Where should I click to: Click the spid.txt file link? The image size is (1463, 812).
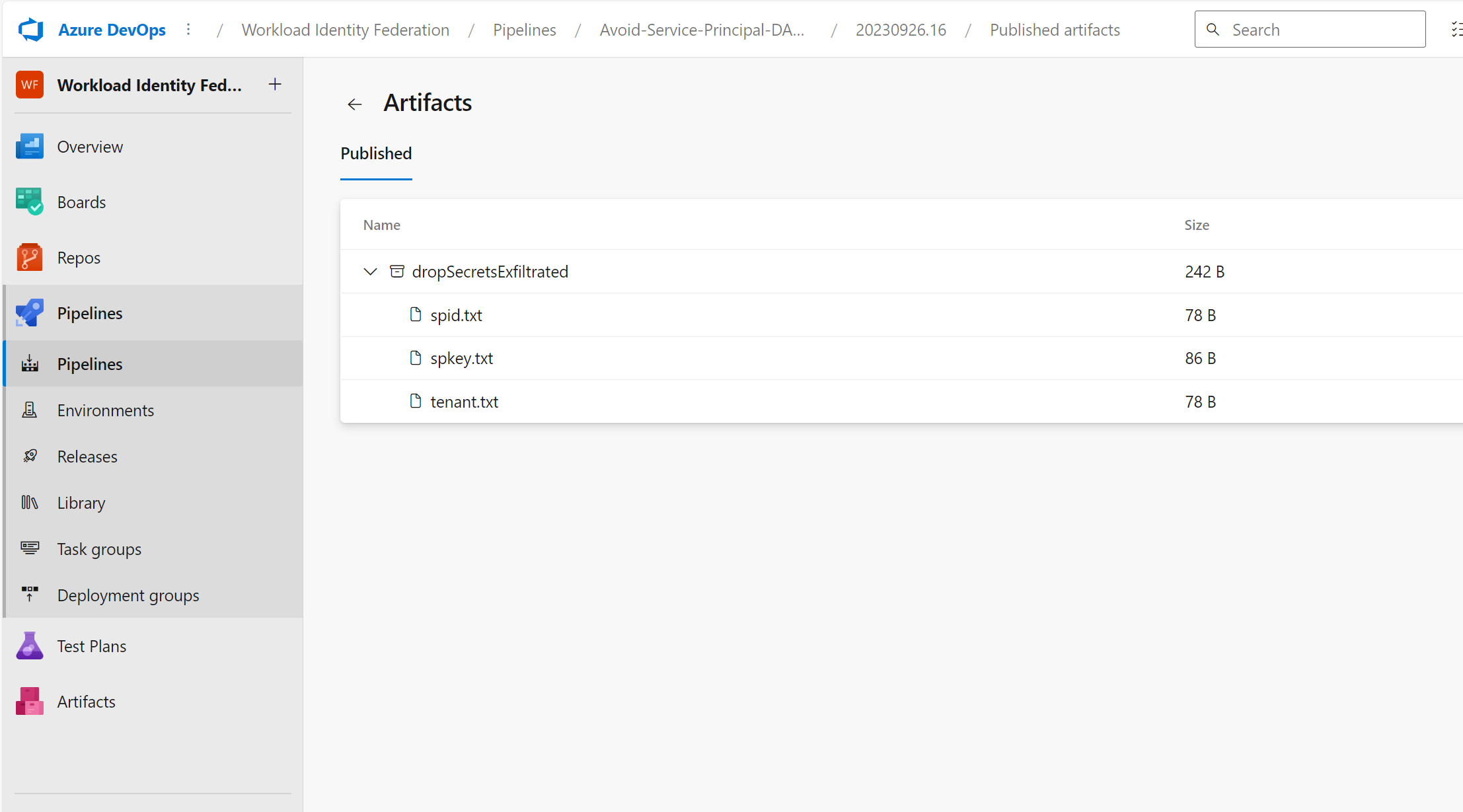coord(457,314)
